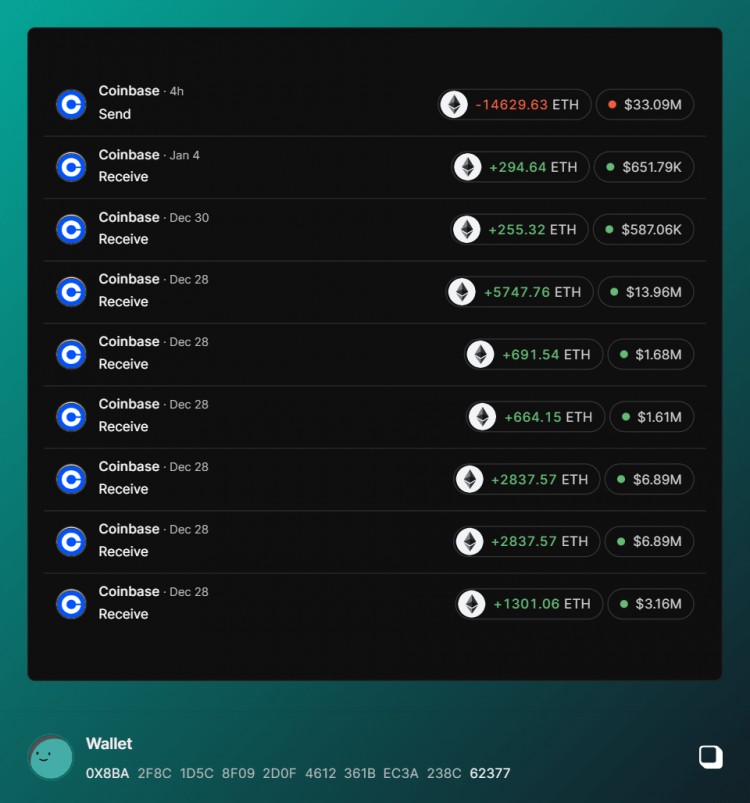Viewport: 750px width, 803px height.
Task: Click the Coinbase icon on the Jan 4 row
Action: click(70, 167)
